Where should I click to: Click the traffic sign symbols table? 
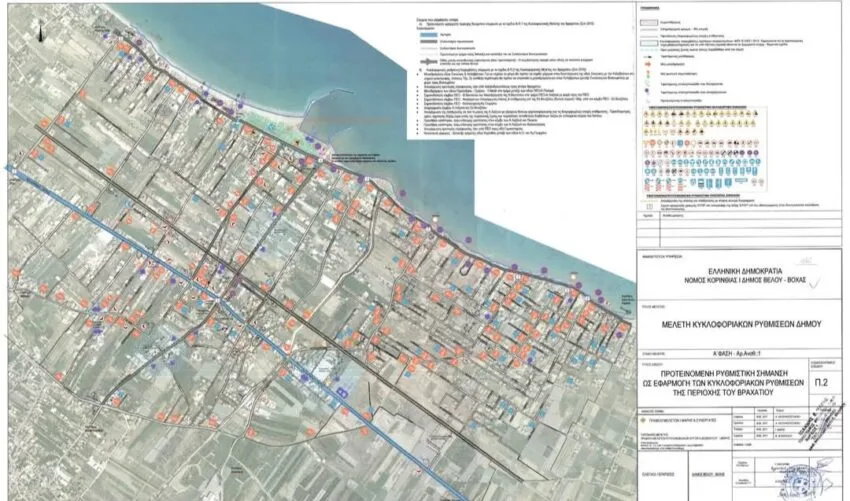coord(705,150)
